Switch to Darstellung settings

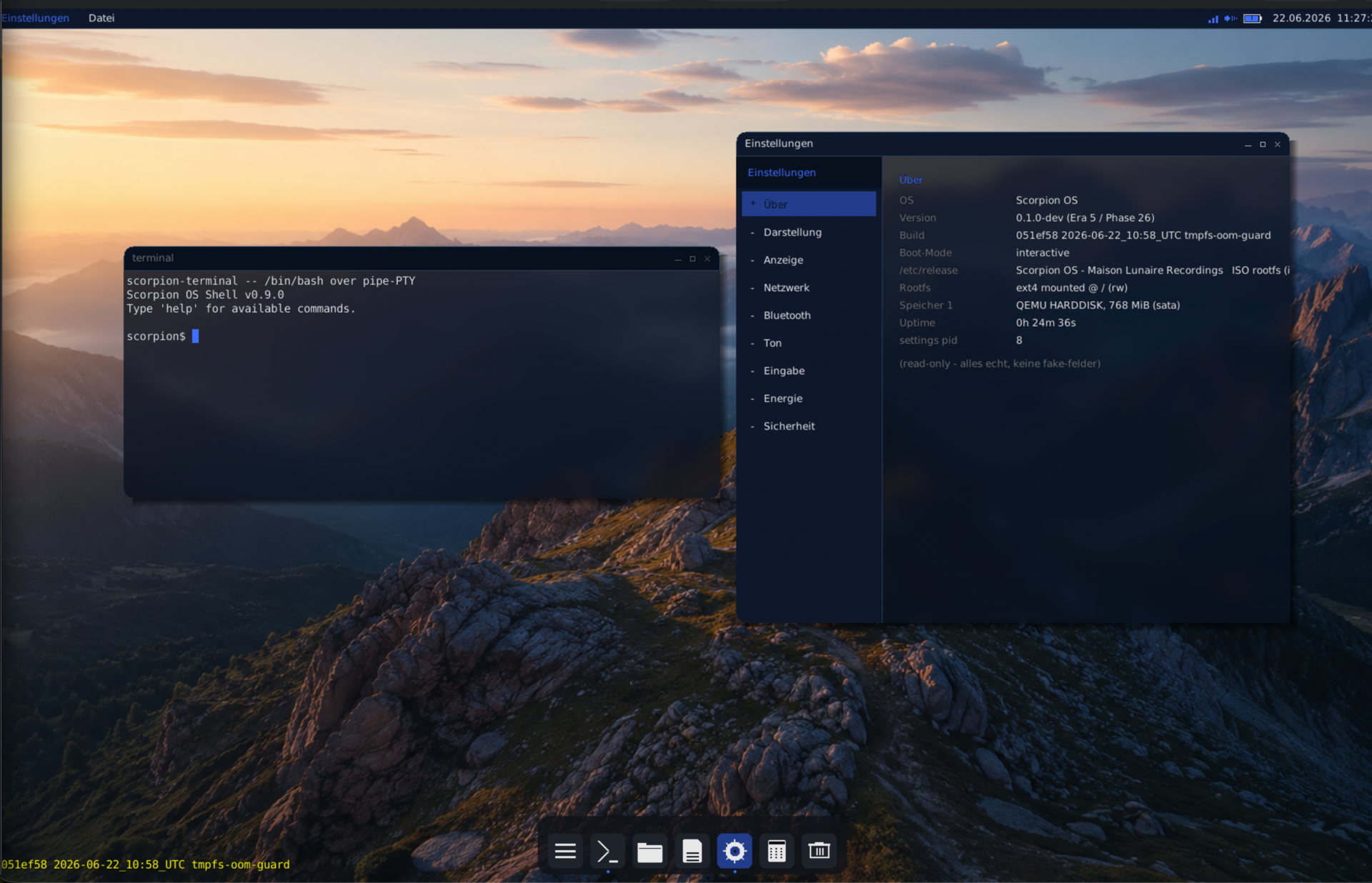tap(808, 232)
